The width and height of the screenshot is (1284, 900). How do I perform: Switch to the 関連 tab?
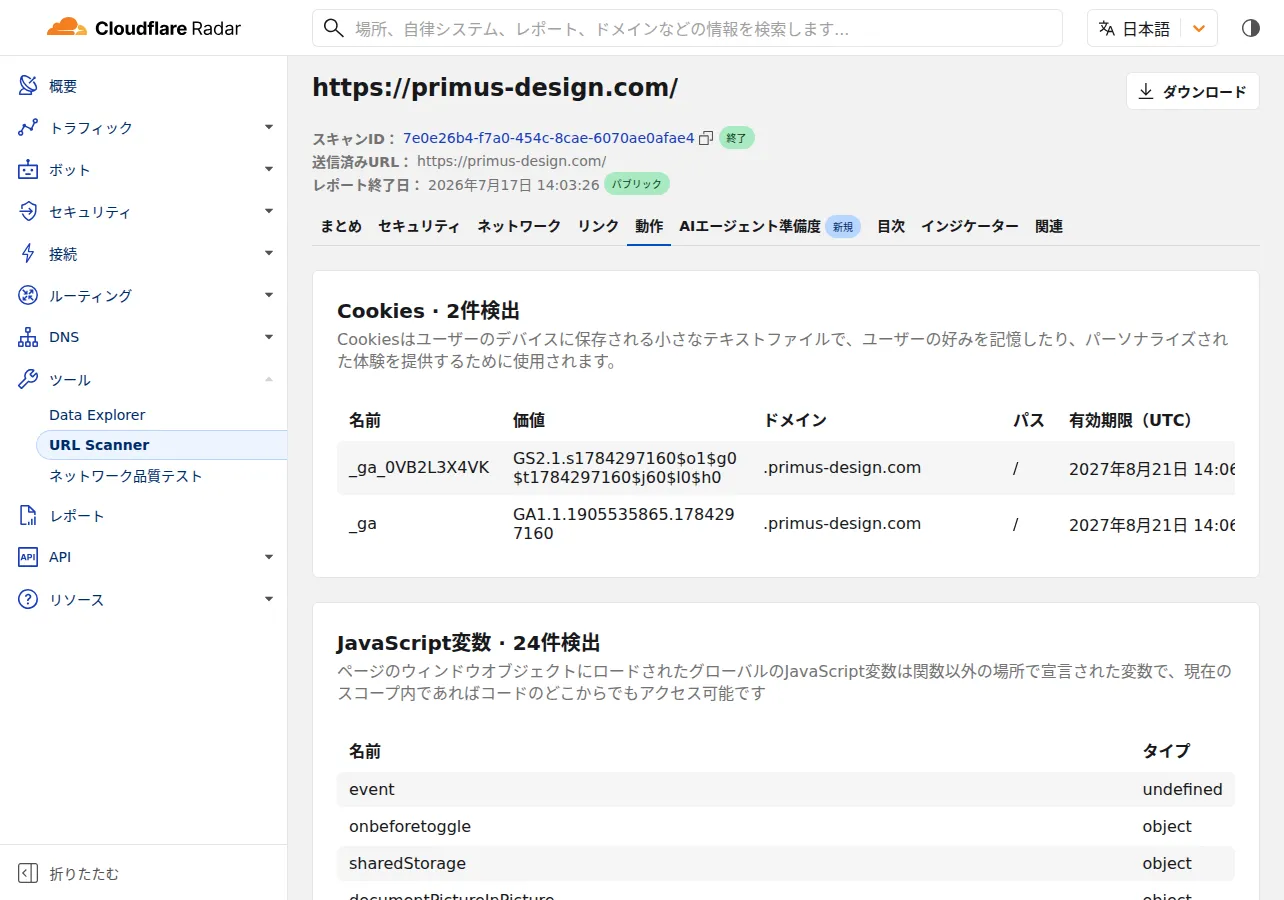click(1049, 227)
